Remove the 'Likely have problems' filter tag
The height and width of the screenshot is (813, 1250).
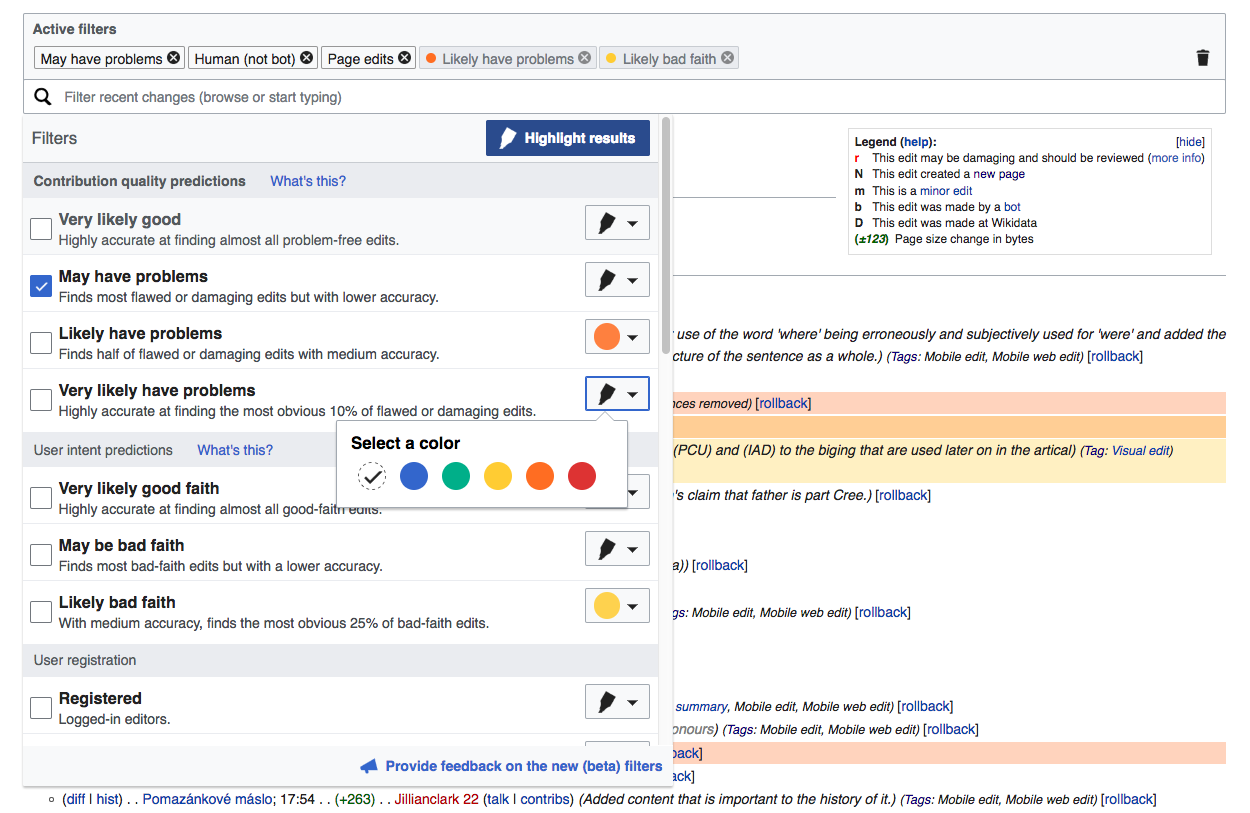tap(585, 58)
